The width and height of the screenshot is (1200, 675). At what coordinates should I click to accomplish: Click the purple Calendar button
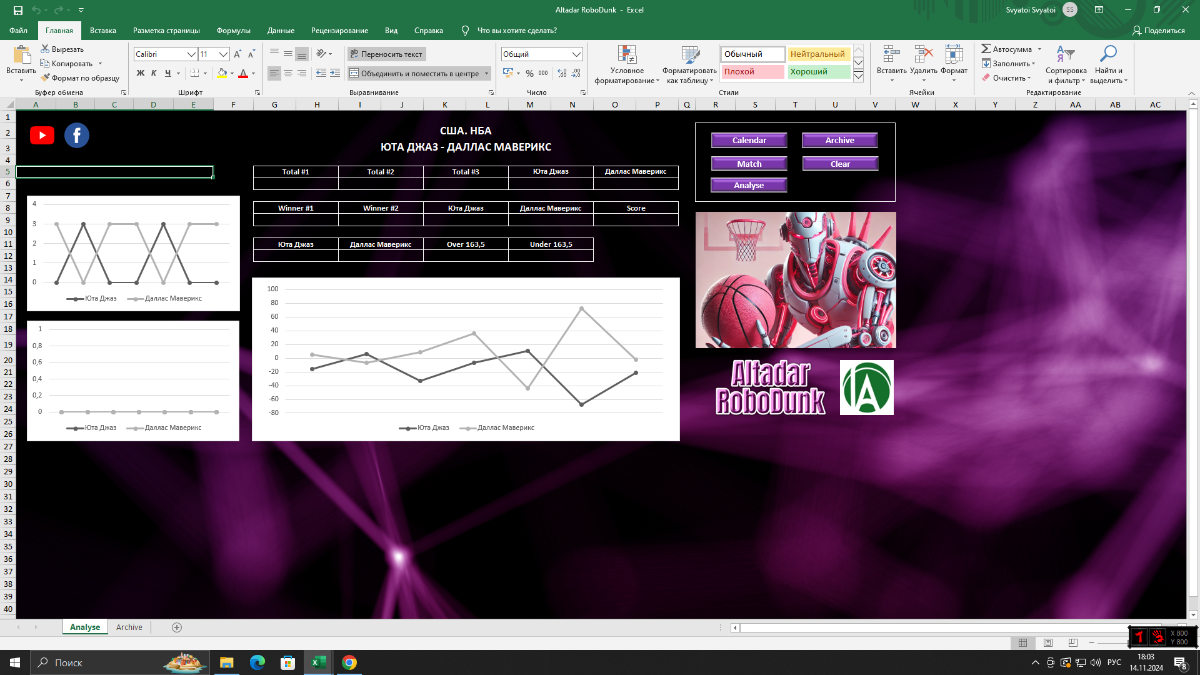749,140
